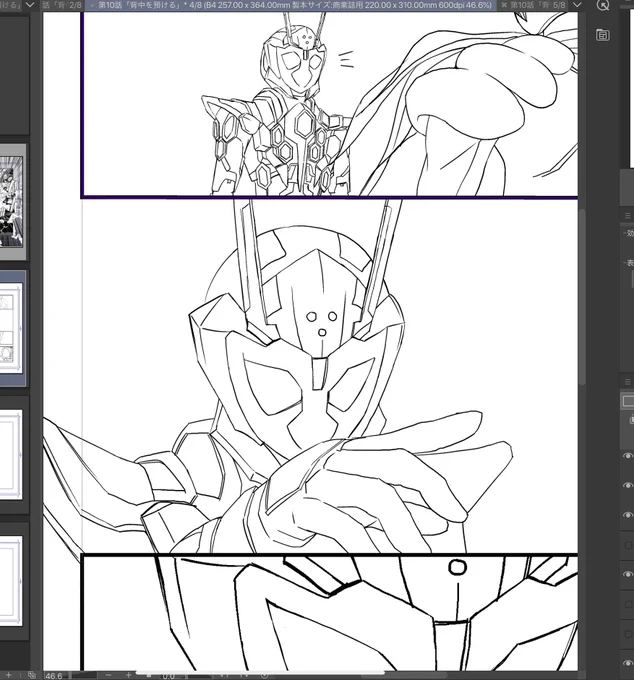Open the finished manga page thumbnail in the page list
The image size is (634, 680).
pos(12,202)
